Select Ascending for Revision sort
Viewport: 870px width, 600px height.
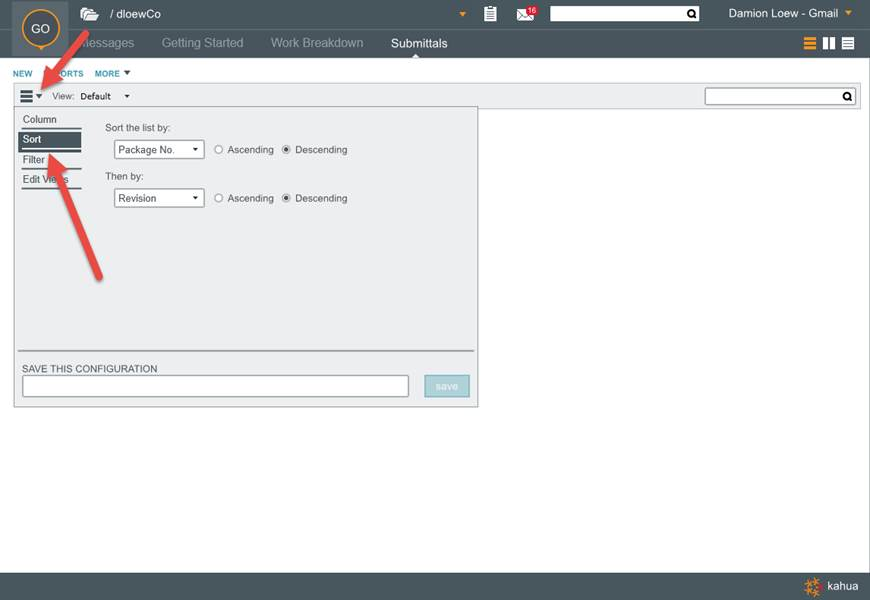coord(219,198)
